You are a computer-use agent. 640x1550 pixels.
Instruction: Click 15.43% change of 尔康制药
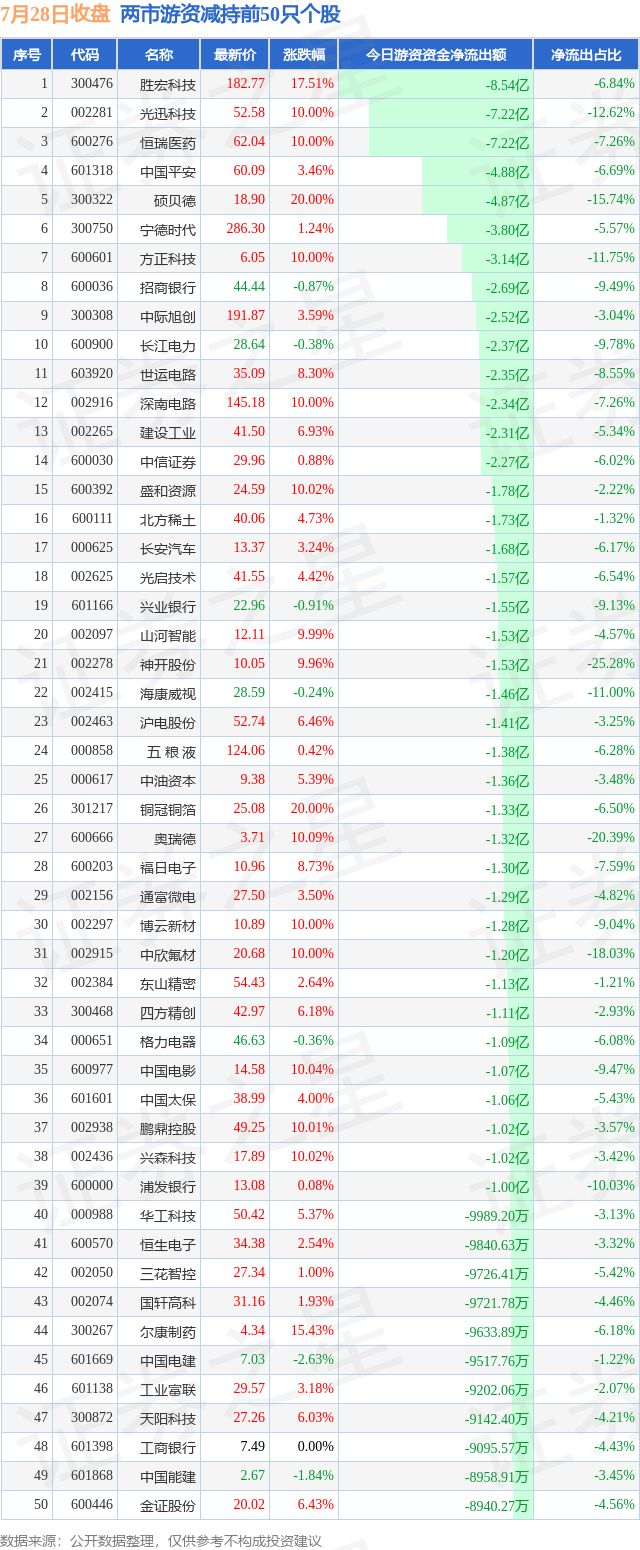(313, 1331)
